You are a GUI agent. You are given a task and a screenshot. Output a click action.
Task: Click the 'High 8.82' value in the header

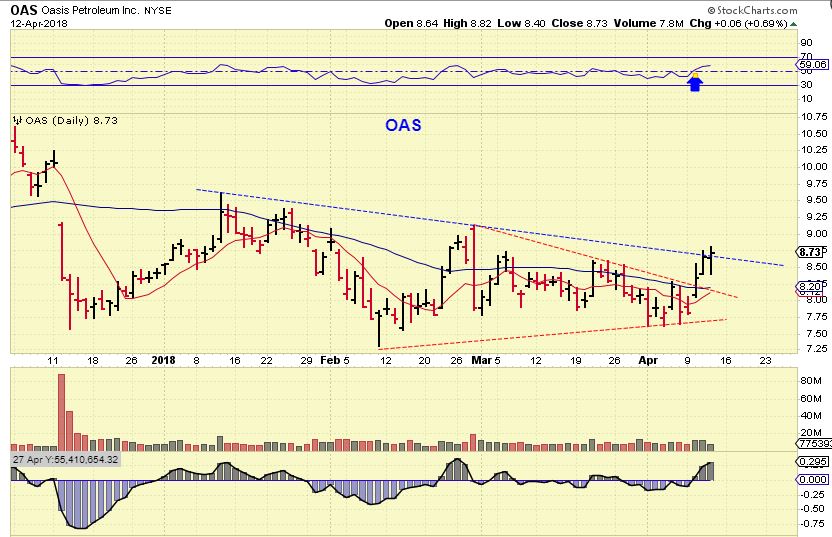click(x=467, y=23)
